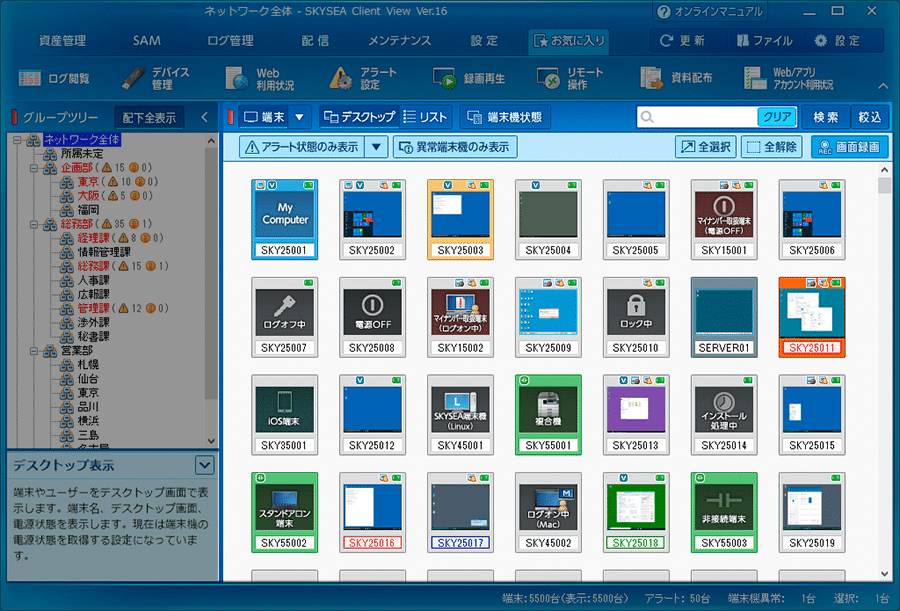Select installing terminal SKY25014
This screenshot has height=611, width=900.
pos(724,415)
